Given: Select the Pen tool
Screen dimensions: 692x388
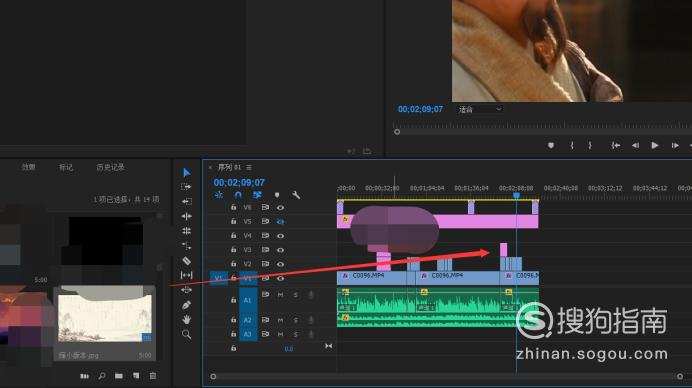Looking at the screenshot, I should [187, 305].
